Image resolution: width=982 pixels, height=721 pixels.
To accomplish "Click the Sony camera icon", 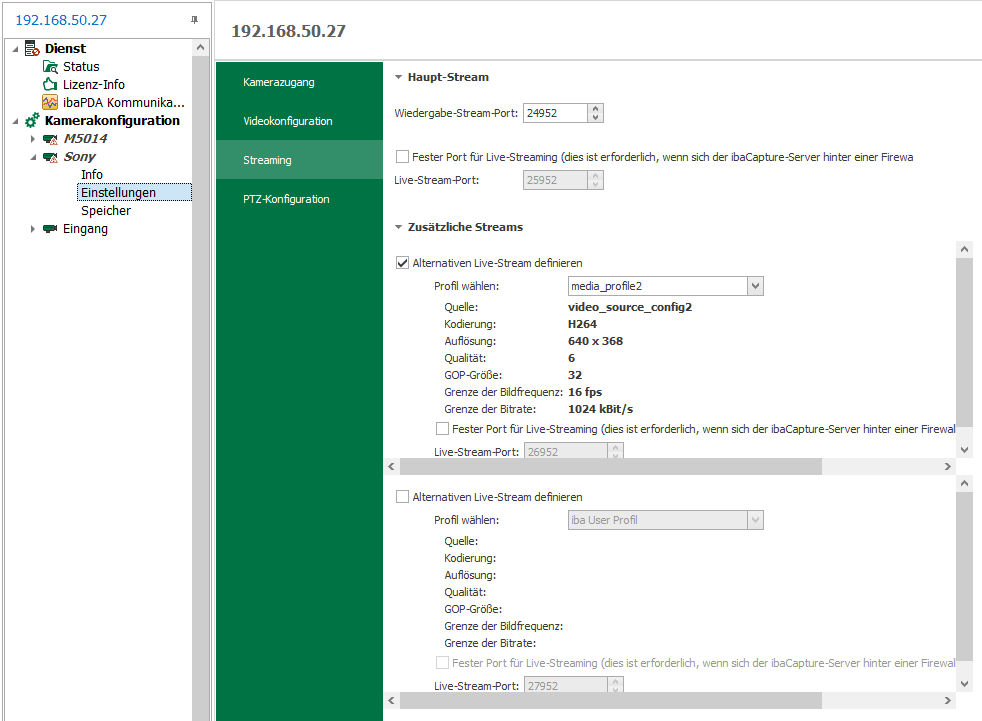I will [50, 157].
